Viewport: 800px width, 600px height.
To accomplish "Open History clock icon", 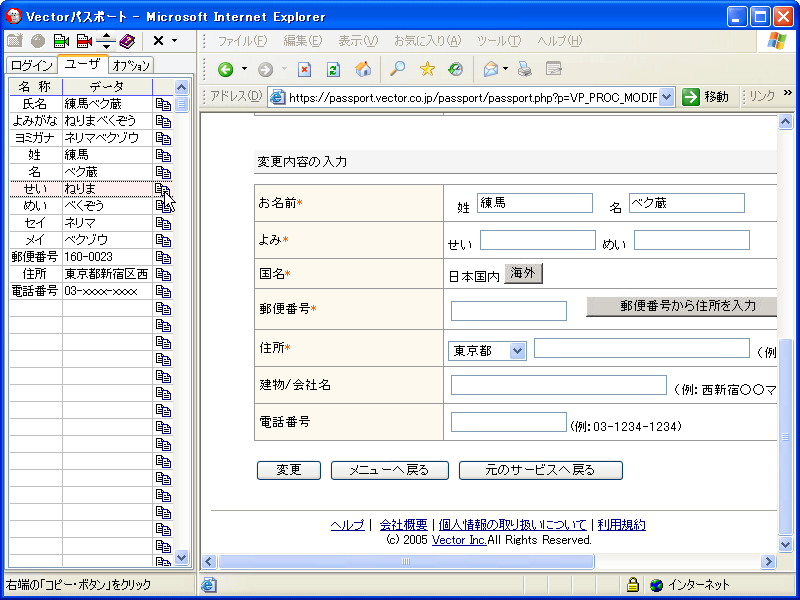I will click(x=456, y=69).
